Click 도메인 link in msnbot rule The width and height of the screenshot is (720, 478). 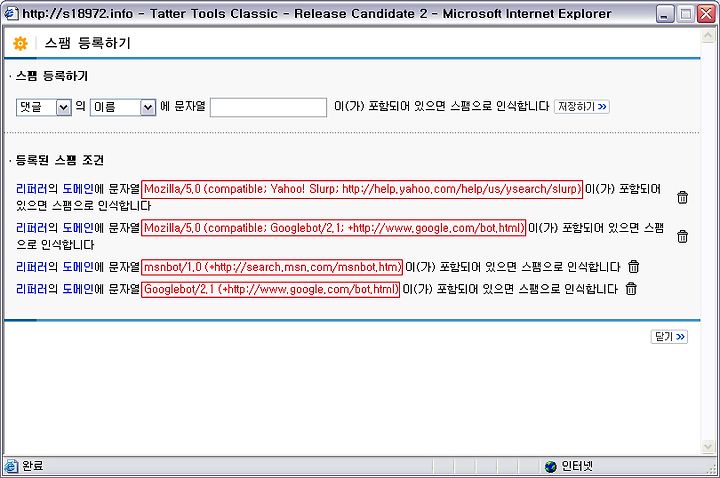pyautogui.click(x=78, y=266)
